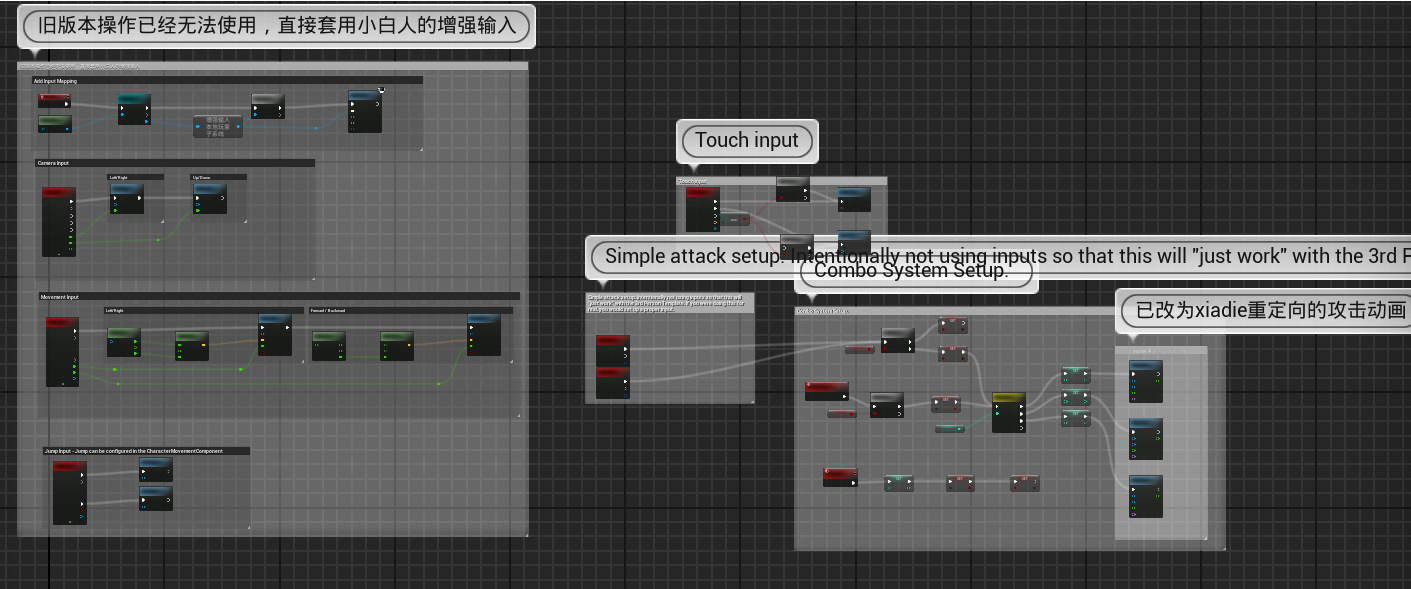This screenshot has height=589, width=1411.
Task: Select the yellow-header node in Combo System
Action: click(1008, 398)
